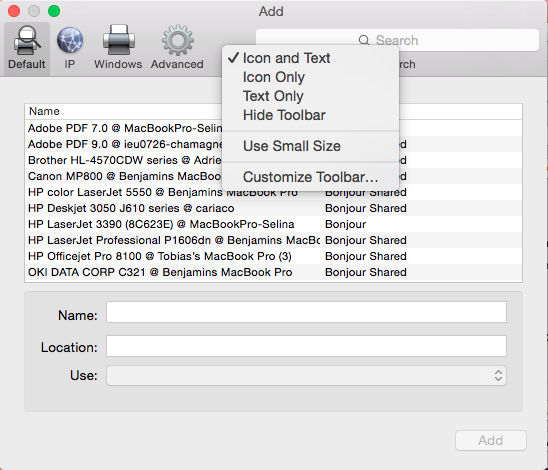Click the green zoom window button
Screen dimensions: 548x470
54,11
